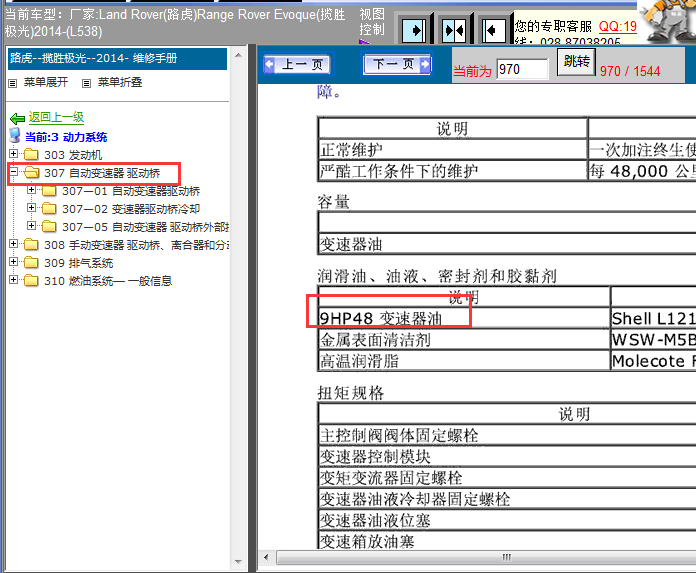Click the 金属表面清洁剂 table cell
Screen dimensions: 696x573
pyautogui.click(x=464, y=340)
